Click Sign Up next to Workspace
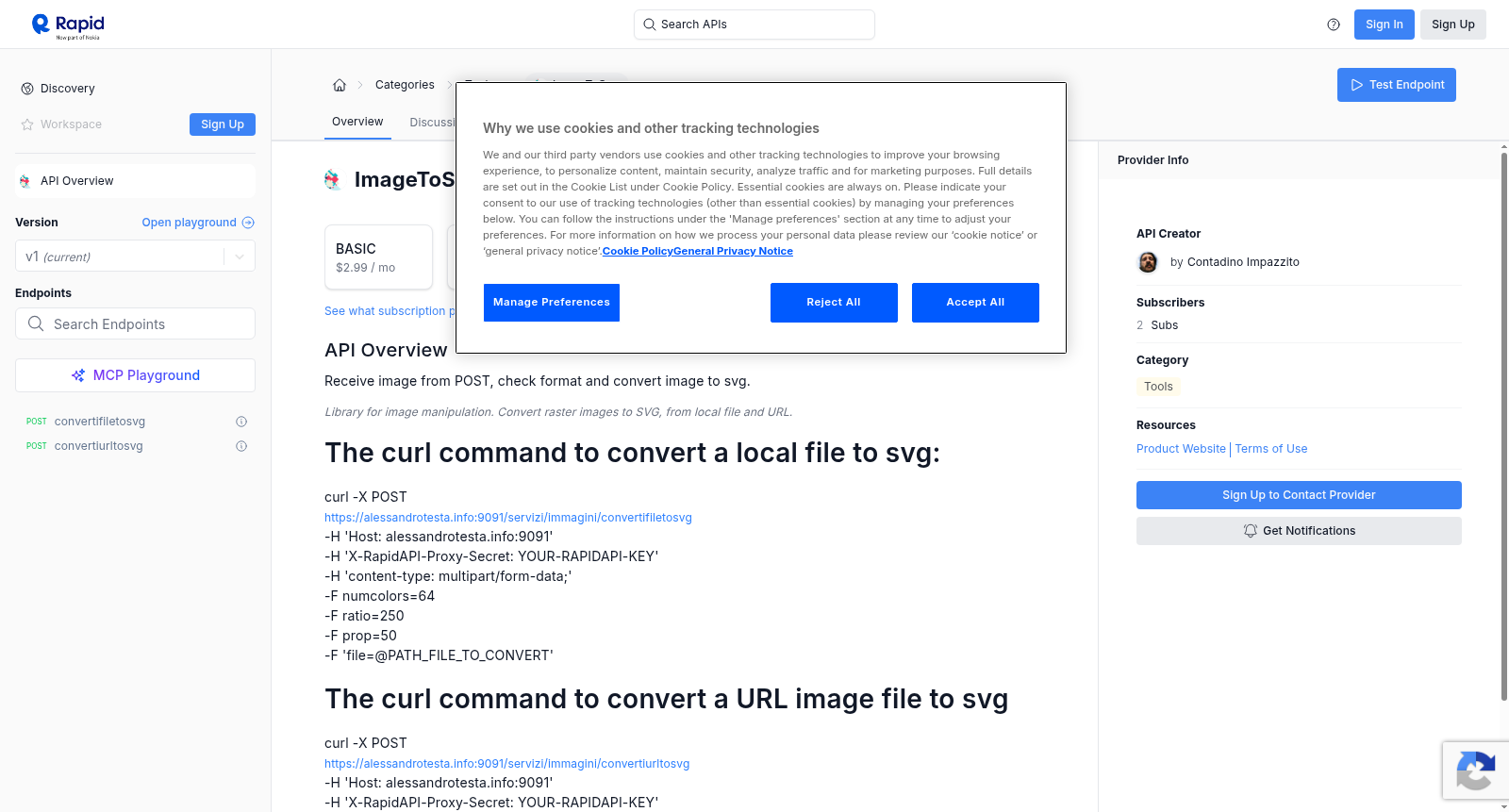The height and width of the screenshot is (812, 1509). pyautogui.click(x=223, y=124)
